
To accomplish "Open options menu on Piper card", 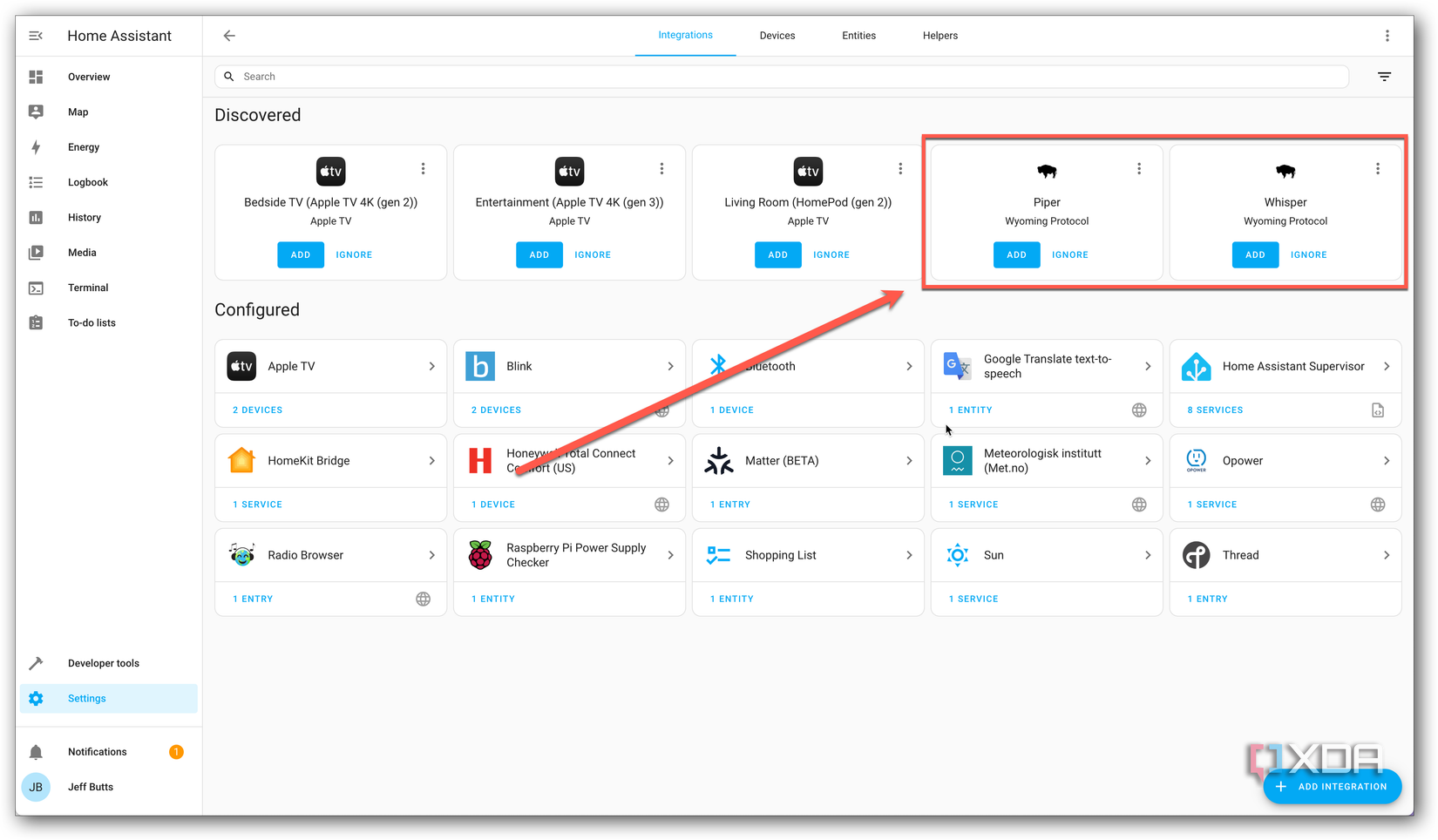I will 1139,168.
